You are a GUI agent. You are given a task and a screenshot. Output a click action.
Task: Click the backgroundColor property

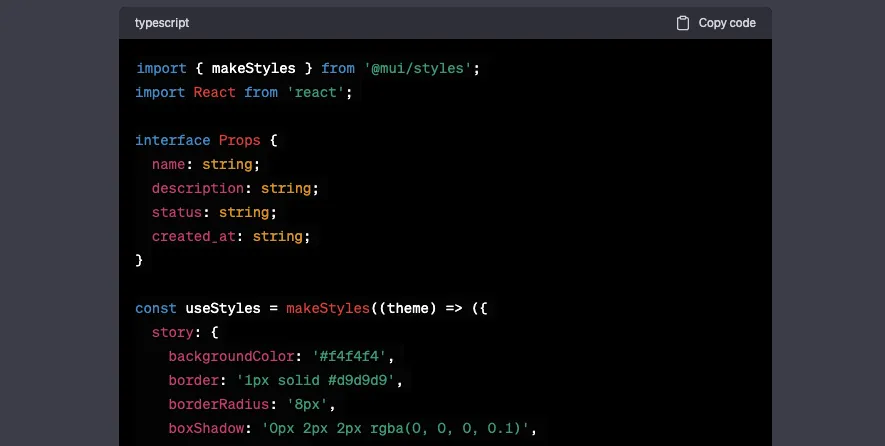click(x=231, y=356)
